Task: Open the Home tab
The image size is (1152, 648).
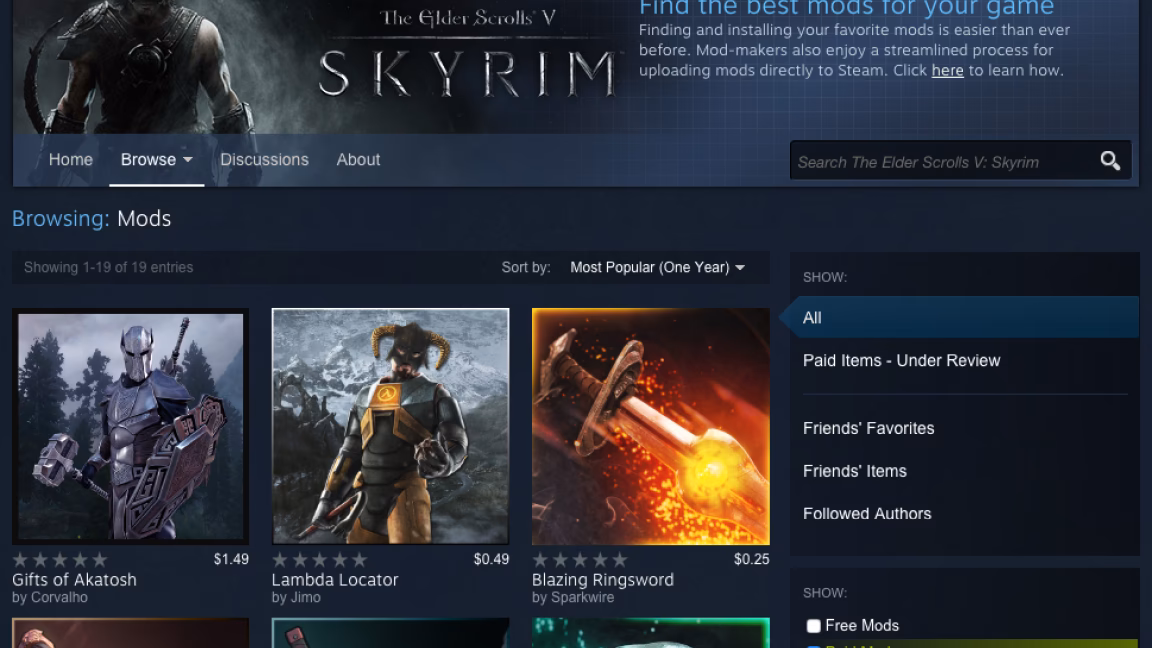Action: coord(71,159)
